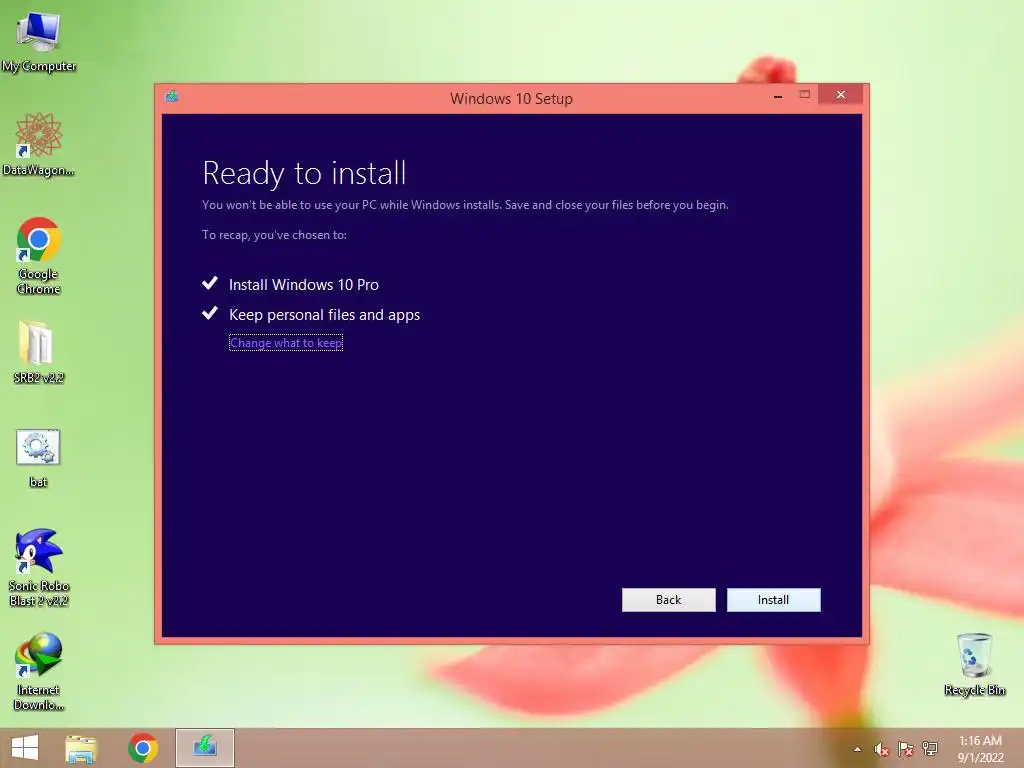The width and height of the screenshot is (1024, 768).
Task: Select the Sonic Robo Blast 2 v2.2 shortcut
Action: pos(39,567)
